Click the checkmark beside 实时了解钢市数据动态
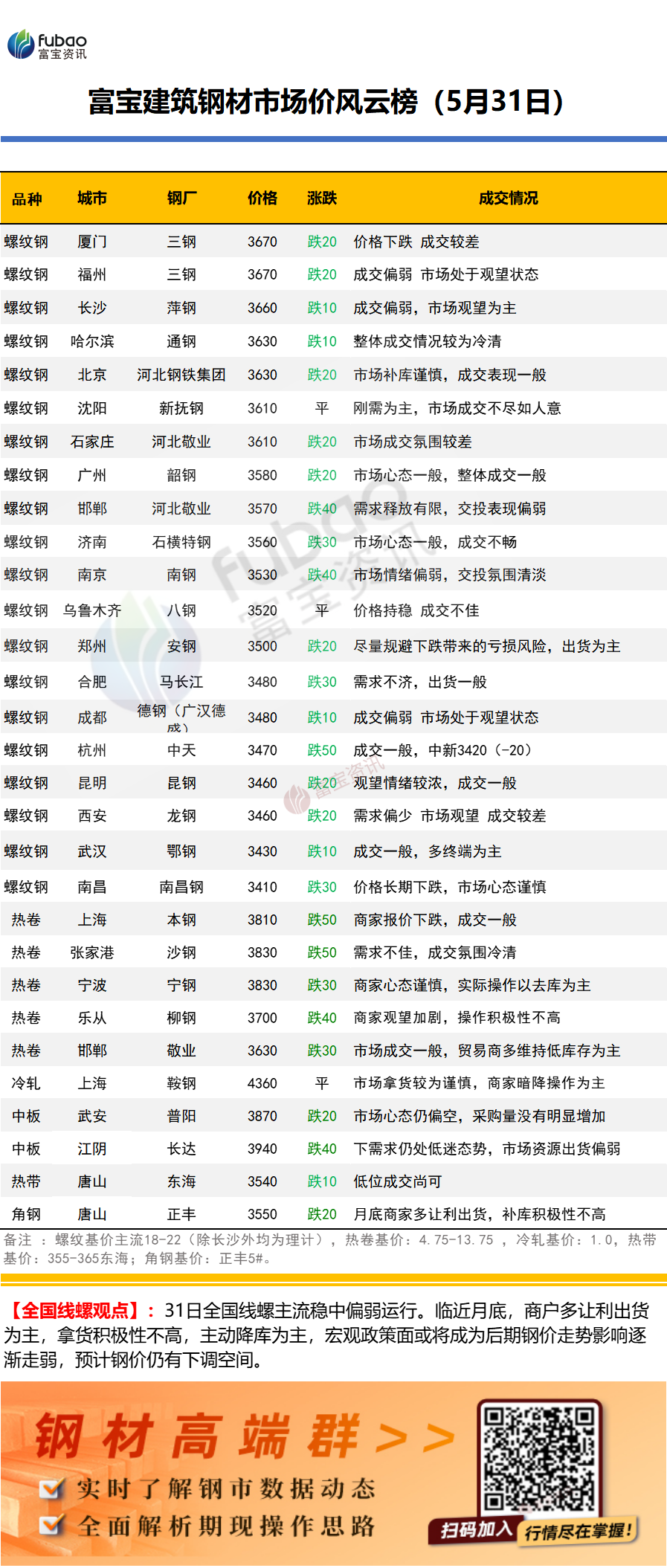The image size is (667, 1568). click(51, 1488)
